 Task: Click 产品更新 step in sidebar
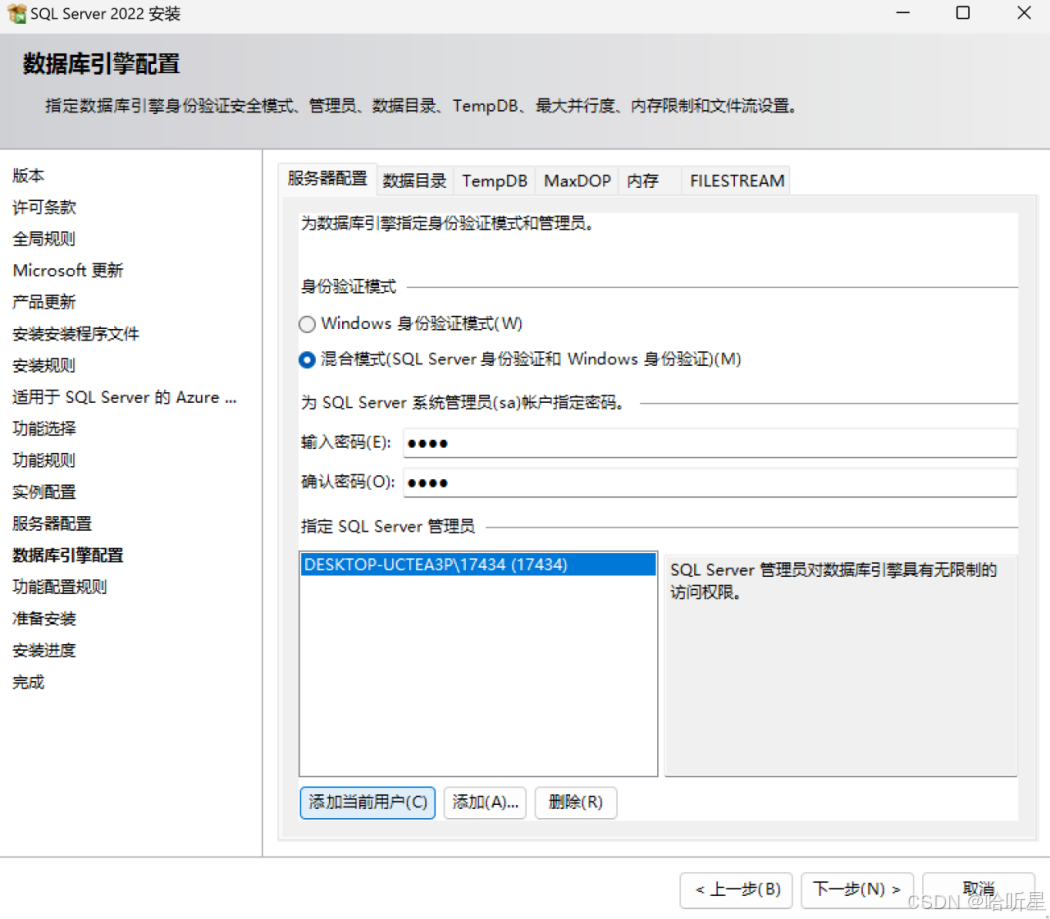pyautogui.click(x=44, y=302)
